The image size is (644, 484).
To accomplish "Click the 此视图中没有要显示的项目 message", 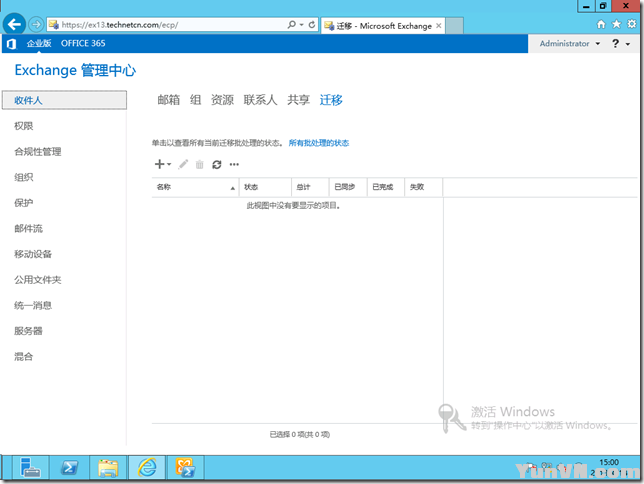I will [x=294, y=205].
